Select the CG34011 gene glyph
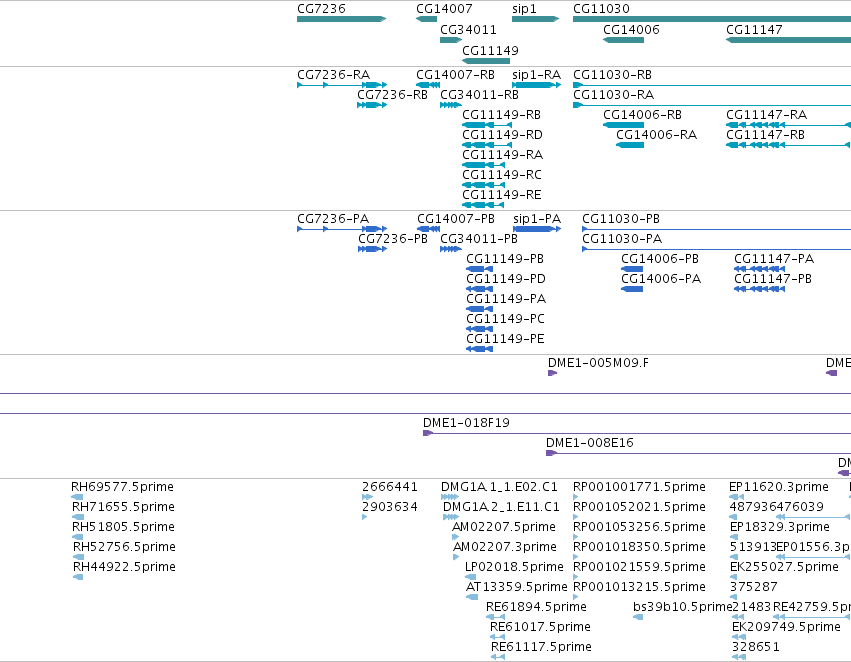Screen dimensions: 851x662 451,40
